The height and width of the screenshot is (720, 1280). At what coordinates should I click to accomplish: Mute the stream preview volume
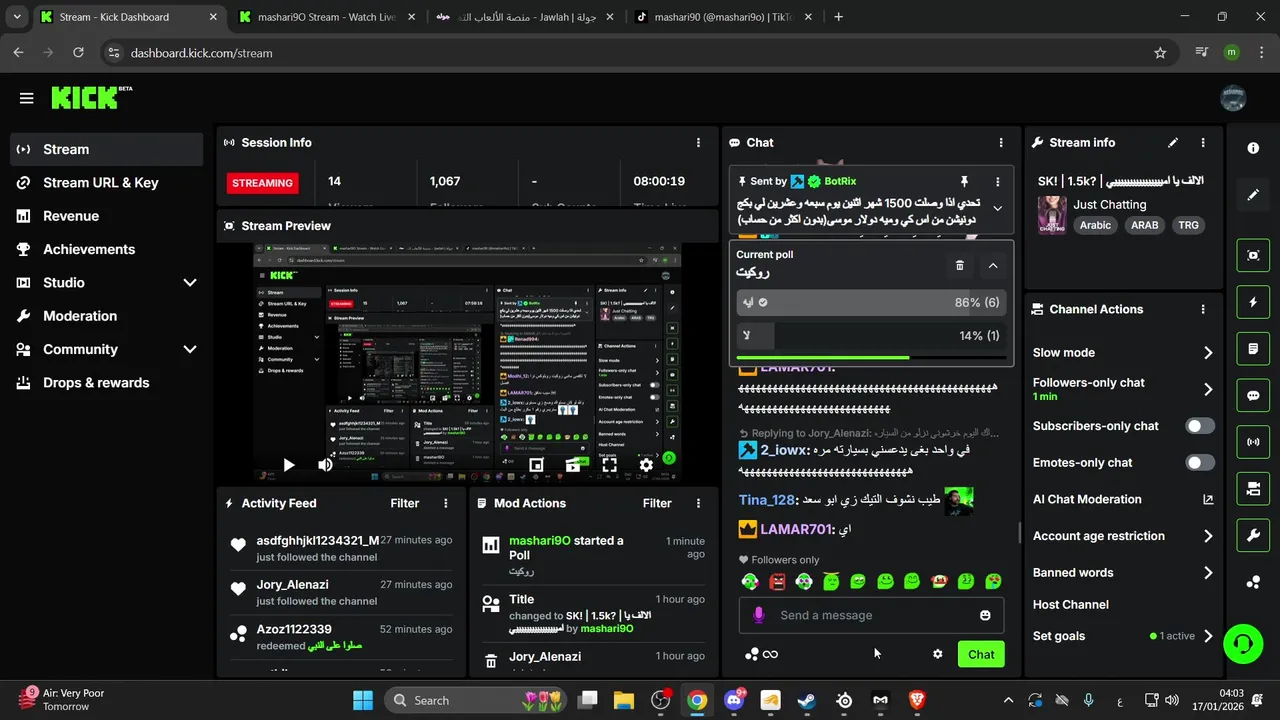tap(325, 465)
